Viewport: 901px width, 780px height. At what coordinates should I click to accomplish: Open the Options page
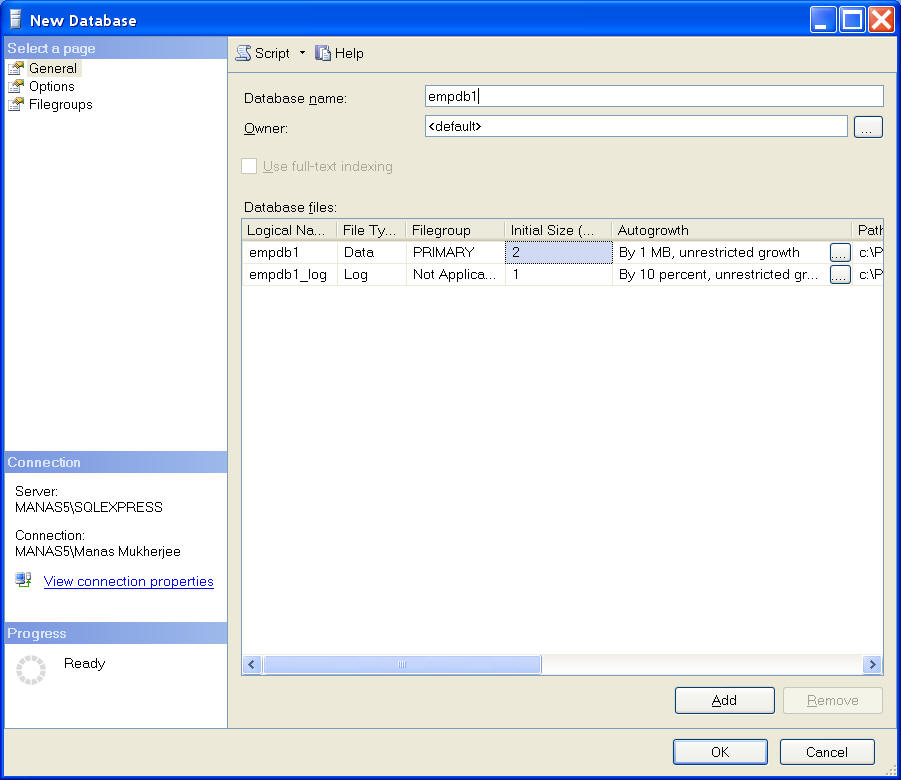51,86
